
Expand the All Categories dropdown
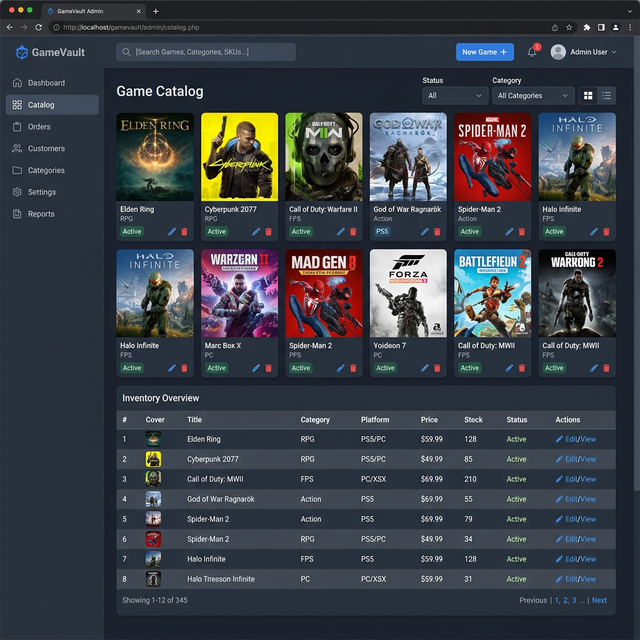pos(533,96)
